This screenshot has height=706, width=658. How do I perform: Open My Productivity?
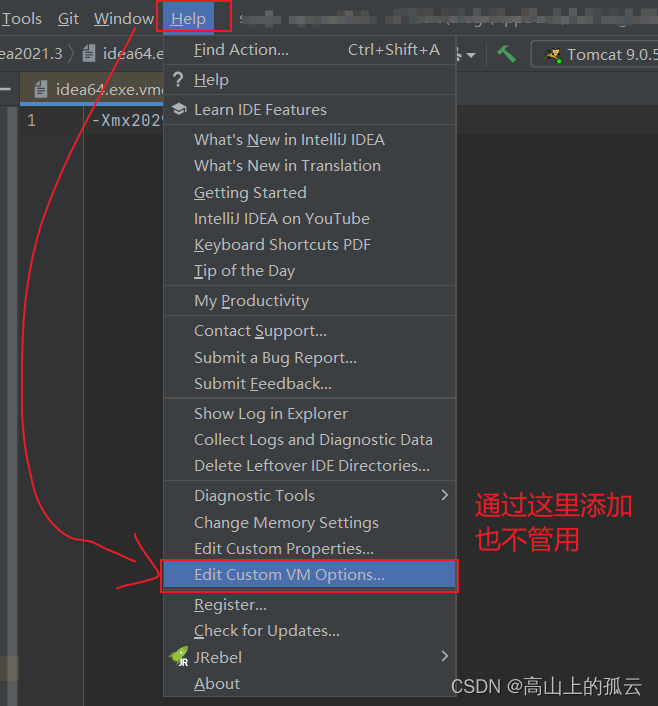pos(309,301)
